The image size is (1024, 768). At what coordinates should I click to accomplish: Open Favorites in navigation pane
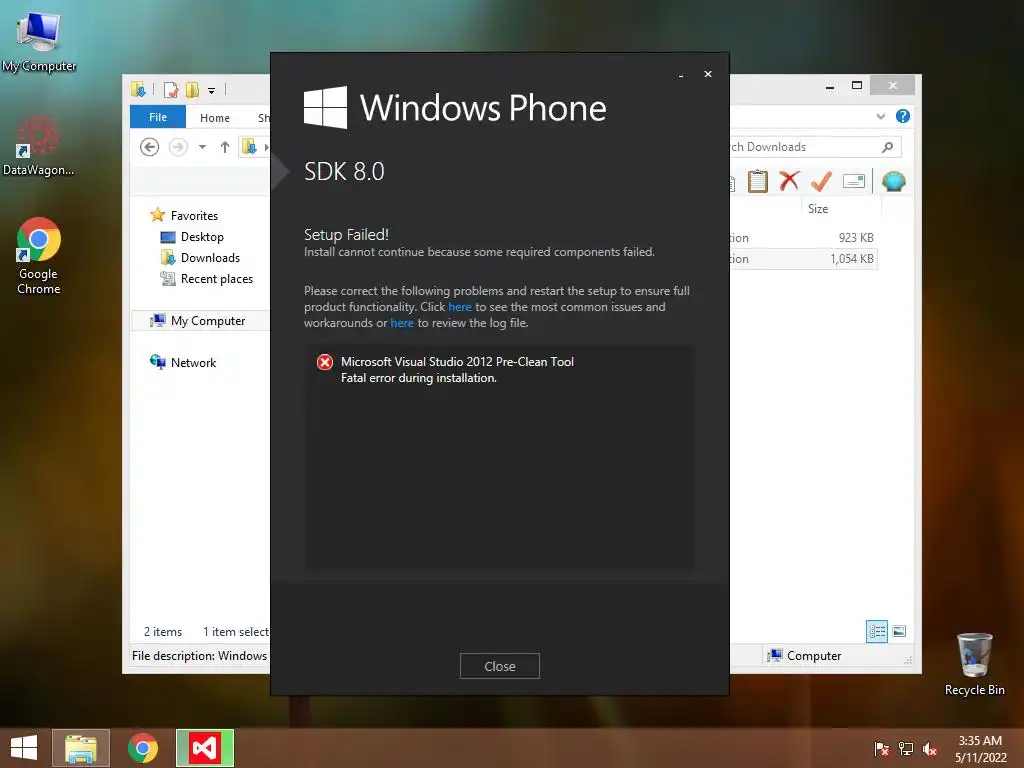tap(194, 216)
